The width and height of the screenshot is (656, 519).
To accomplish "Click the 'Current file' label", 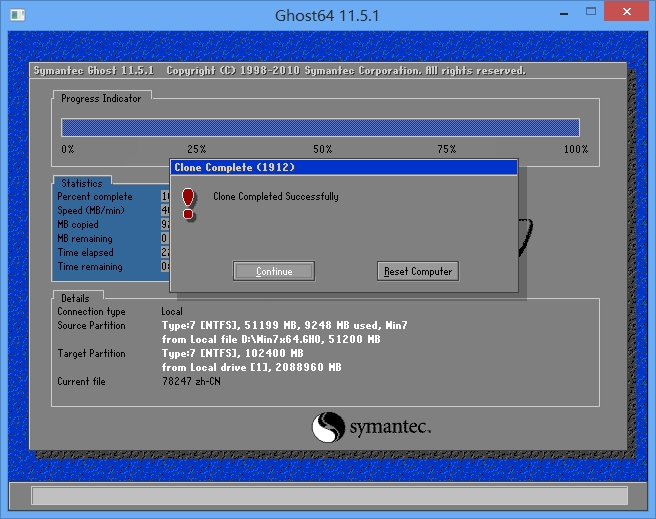I will pyautogui.click(x=81, y=381).
